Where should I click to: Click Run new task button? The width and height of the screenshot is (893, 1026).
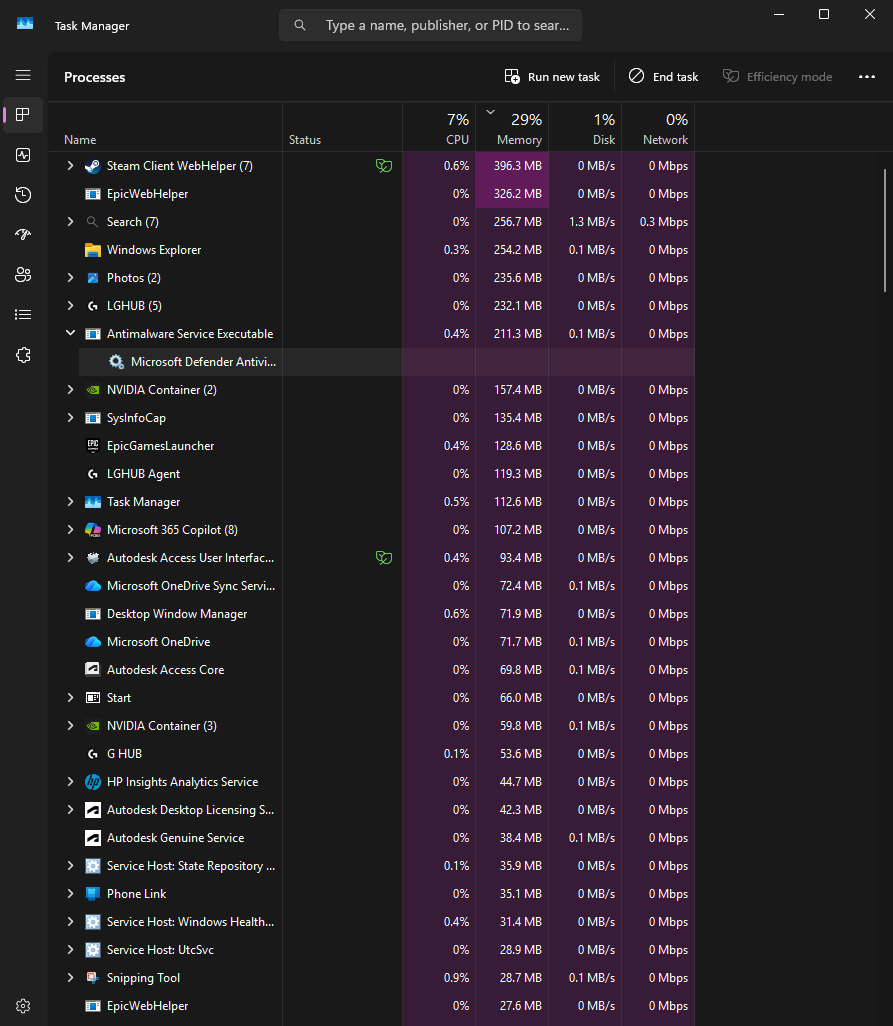pyautogui.click(x=552, y=77)
